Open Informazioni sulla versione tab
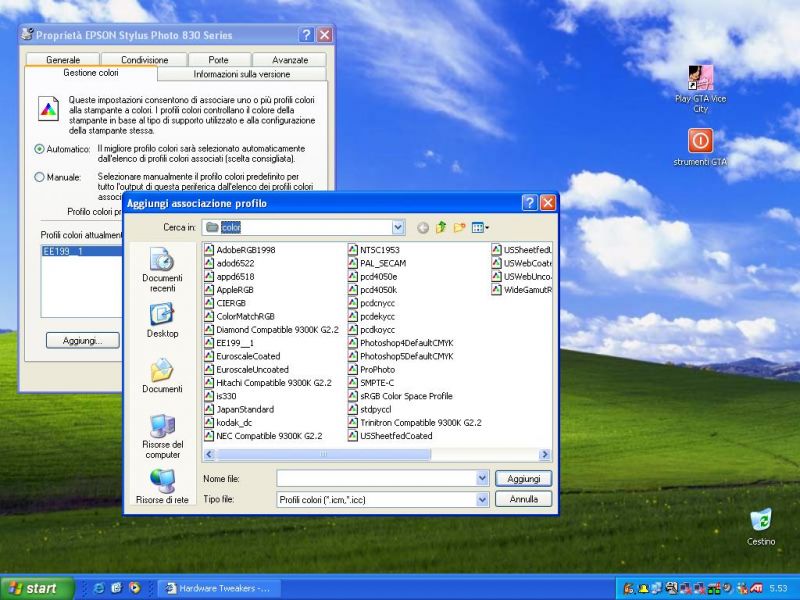This screenshot has width=800, height=600. pos(242,74)
